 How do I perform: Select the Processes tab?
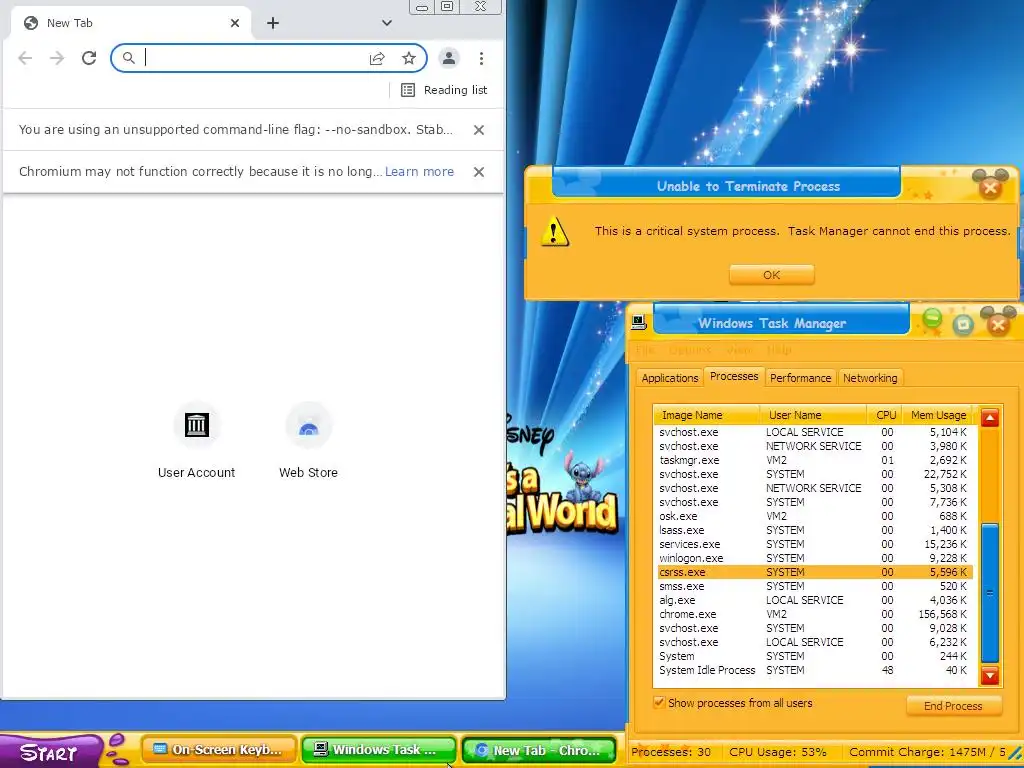pos(734,376)
